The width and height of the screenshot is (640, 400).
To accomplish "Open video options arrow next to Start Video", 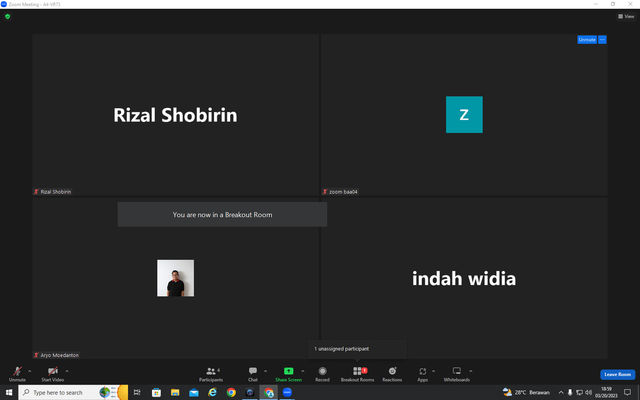I will (x=67, y=371).
